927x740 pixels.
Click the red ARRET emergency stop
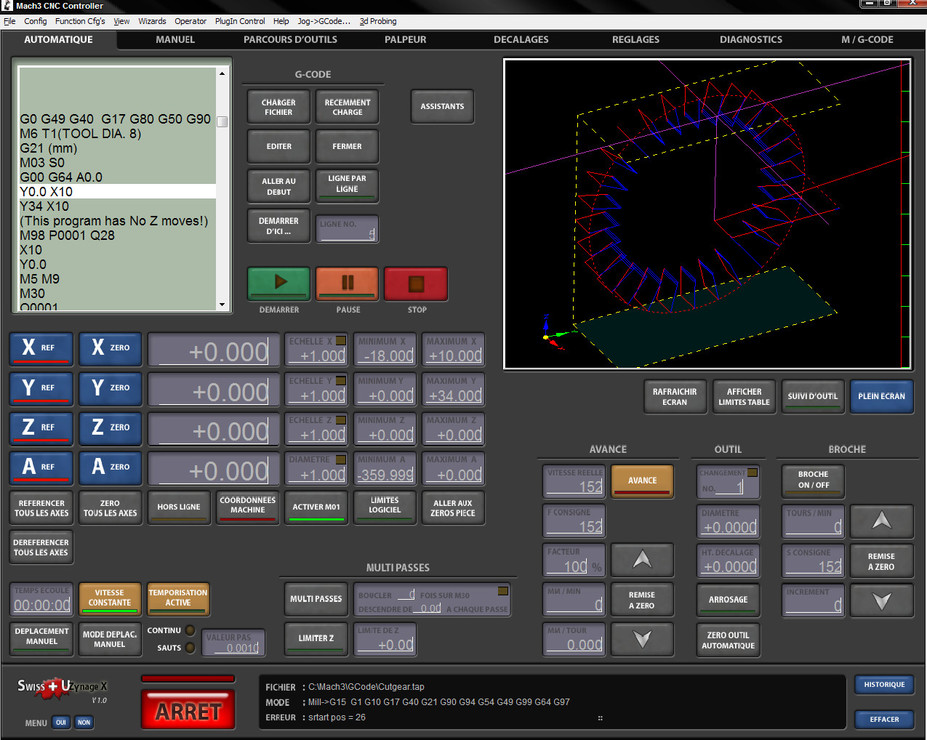[188, 711]
